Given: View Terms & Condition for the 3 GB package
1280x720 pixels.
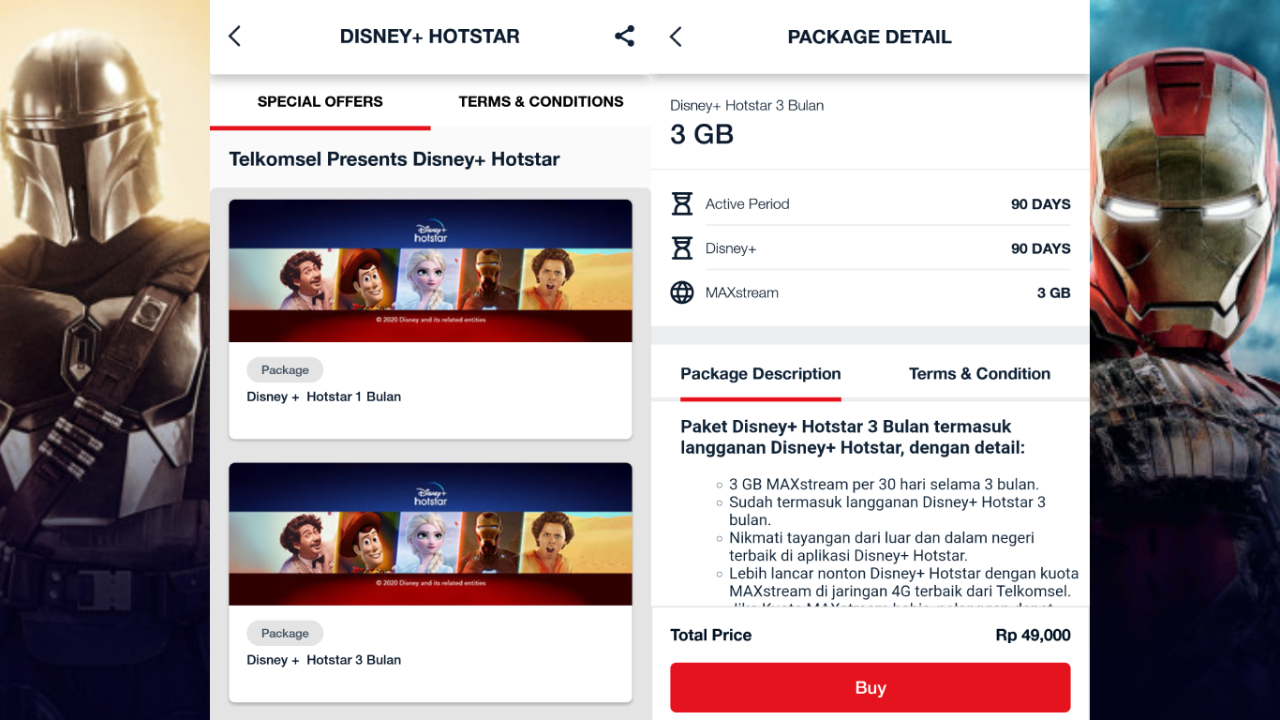Looking at the screenshot, I should (x=979, y=373).
